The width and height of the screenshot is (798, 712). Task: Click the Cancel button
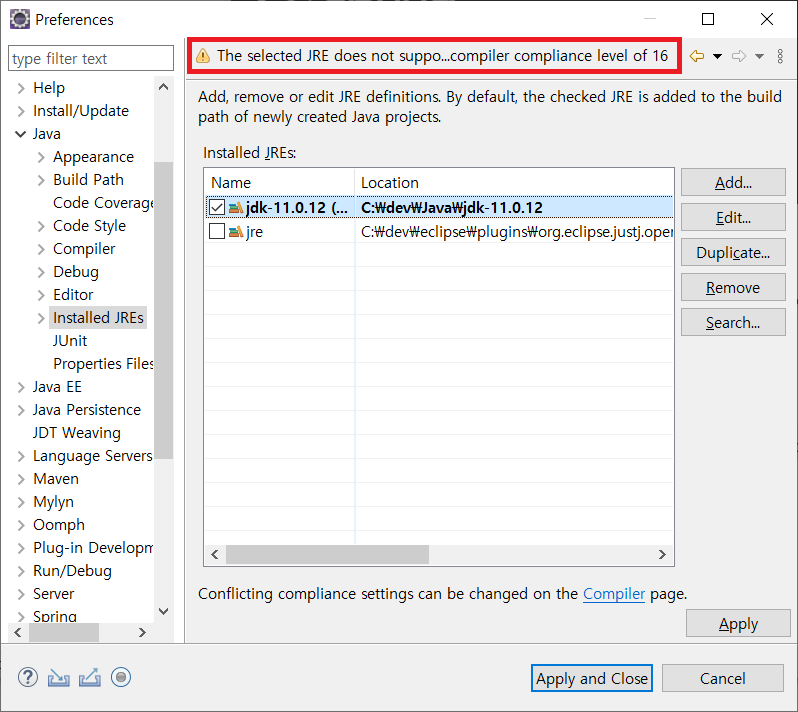pyautogui.click(x=722, y=678)
